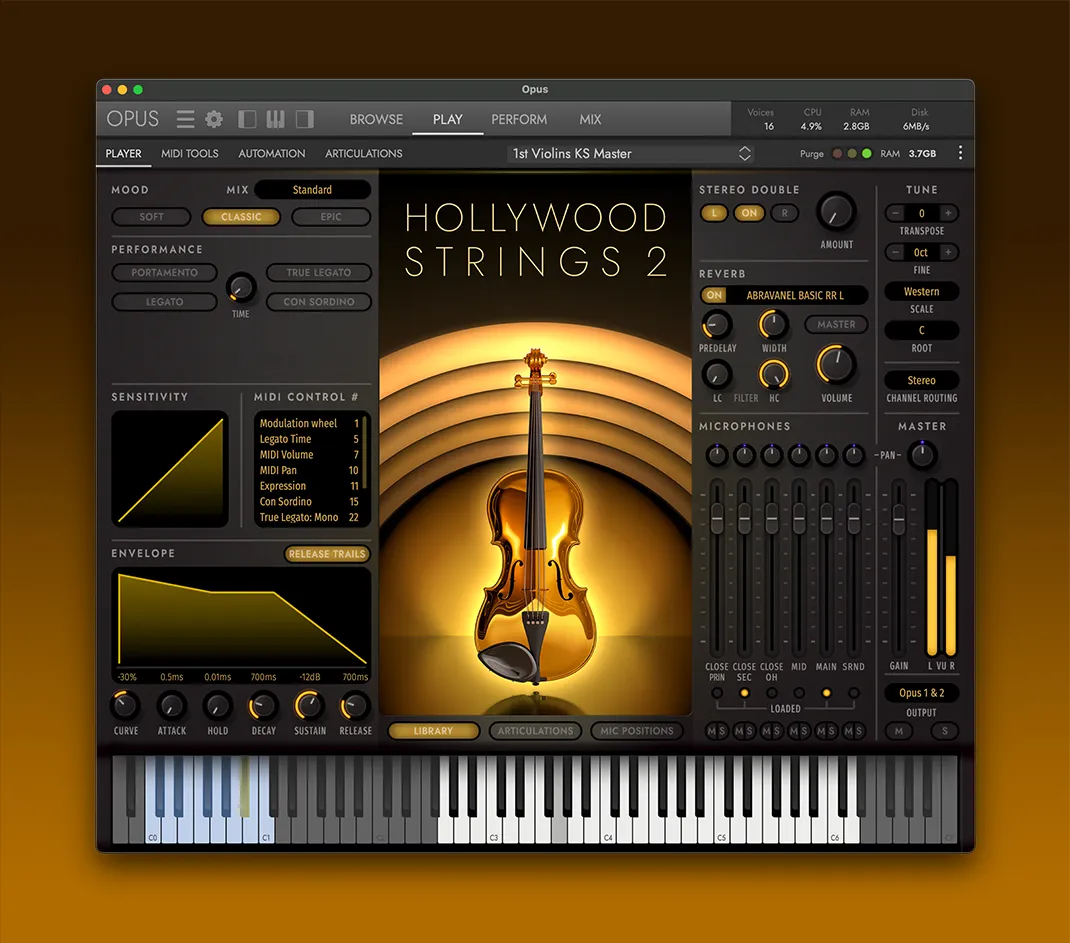Click the envelope Hold knob

(x=218, y=706)
